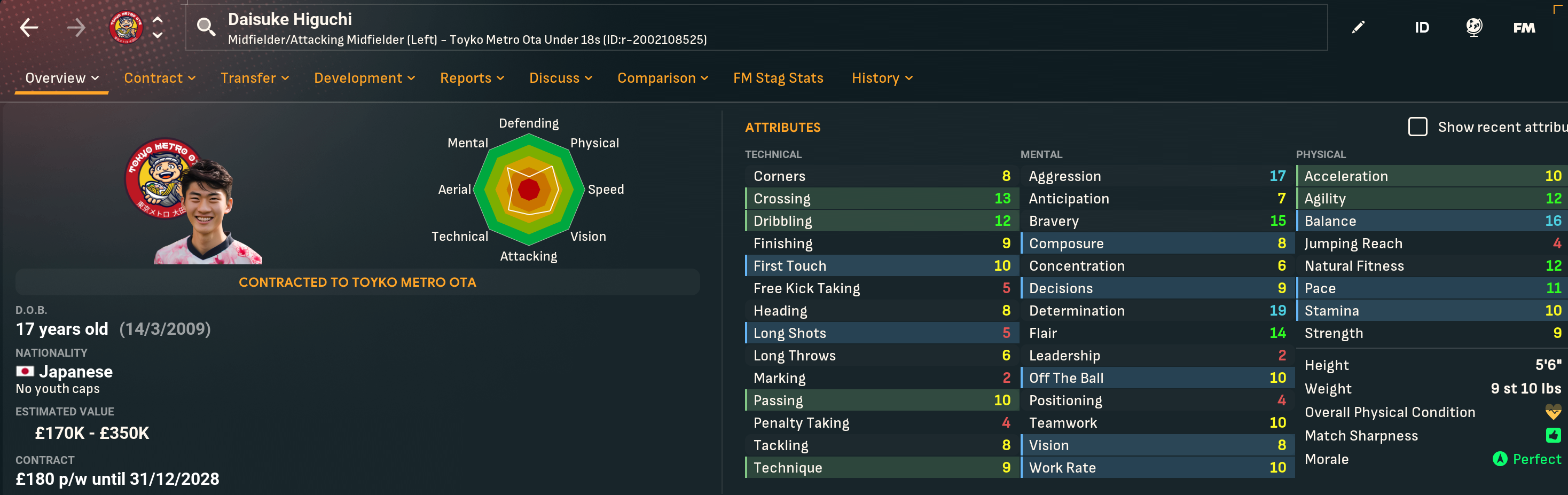Image resolution: width=1568 pixels, height=495 pixels.
Task: Open the Comparison dropdown
Action: [662, 78]
